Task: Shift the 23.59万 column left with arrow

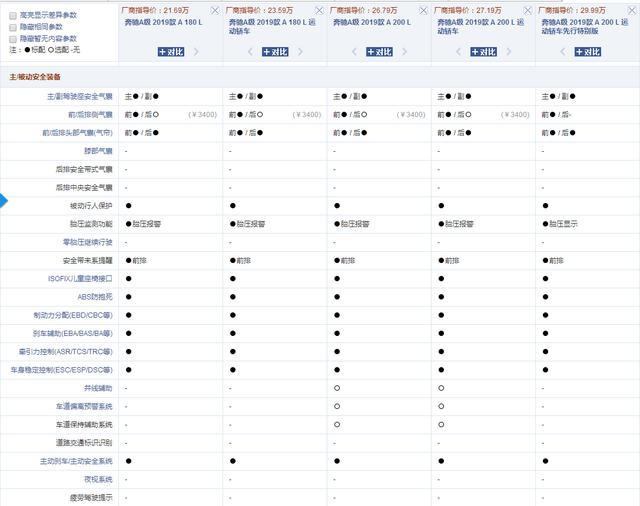Action: click(x=251, y=52)
